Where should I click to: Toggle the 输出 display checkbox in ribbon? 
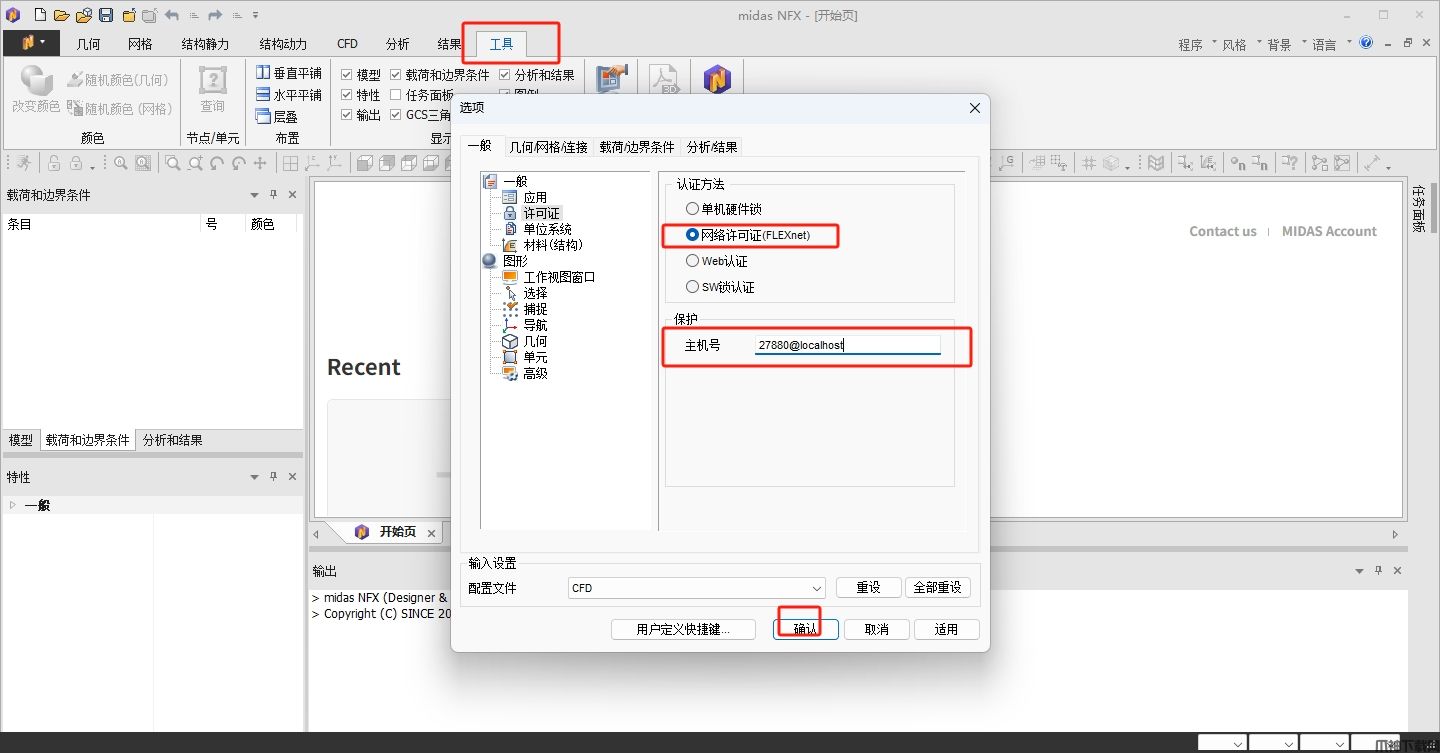[347, 115]
